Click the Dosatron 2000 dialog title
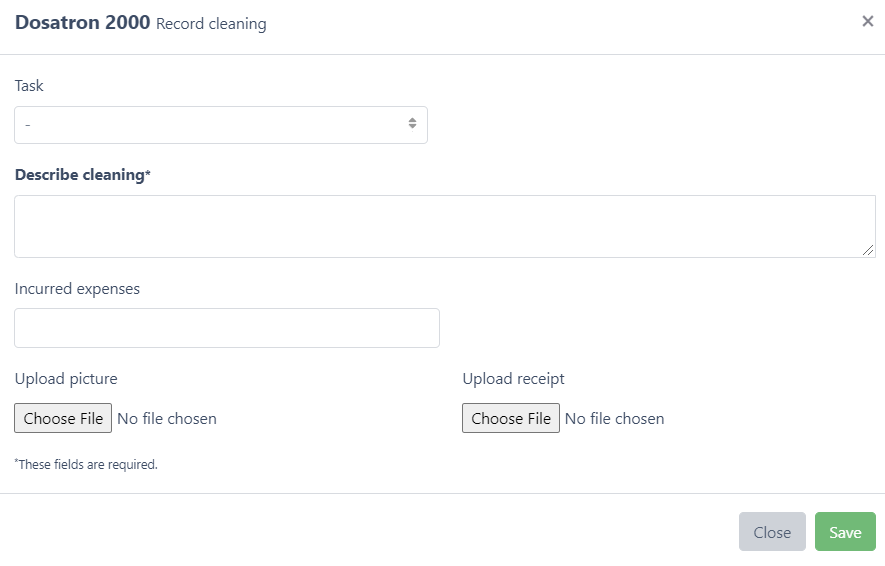Screen dimensions: 885x566 pyautogui.click(x=82, y=22)
